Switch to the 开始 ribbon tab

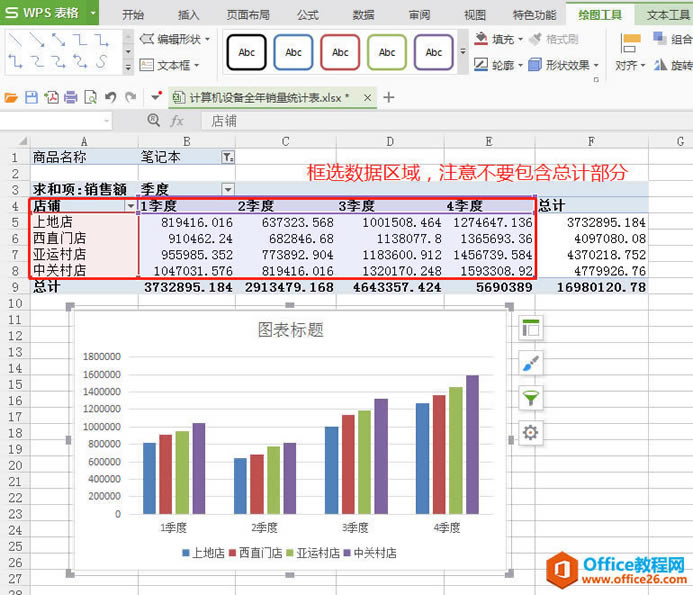pos(133,15)
